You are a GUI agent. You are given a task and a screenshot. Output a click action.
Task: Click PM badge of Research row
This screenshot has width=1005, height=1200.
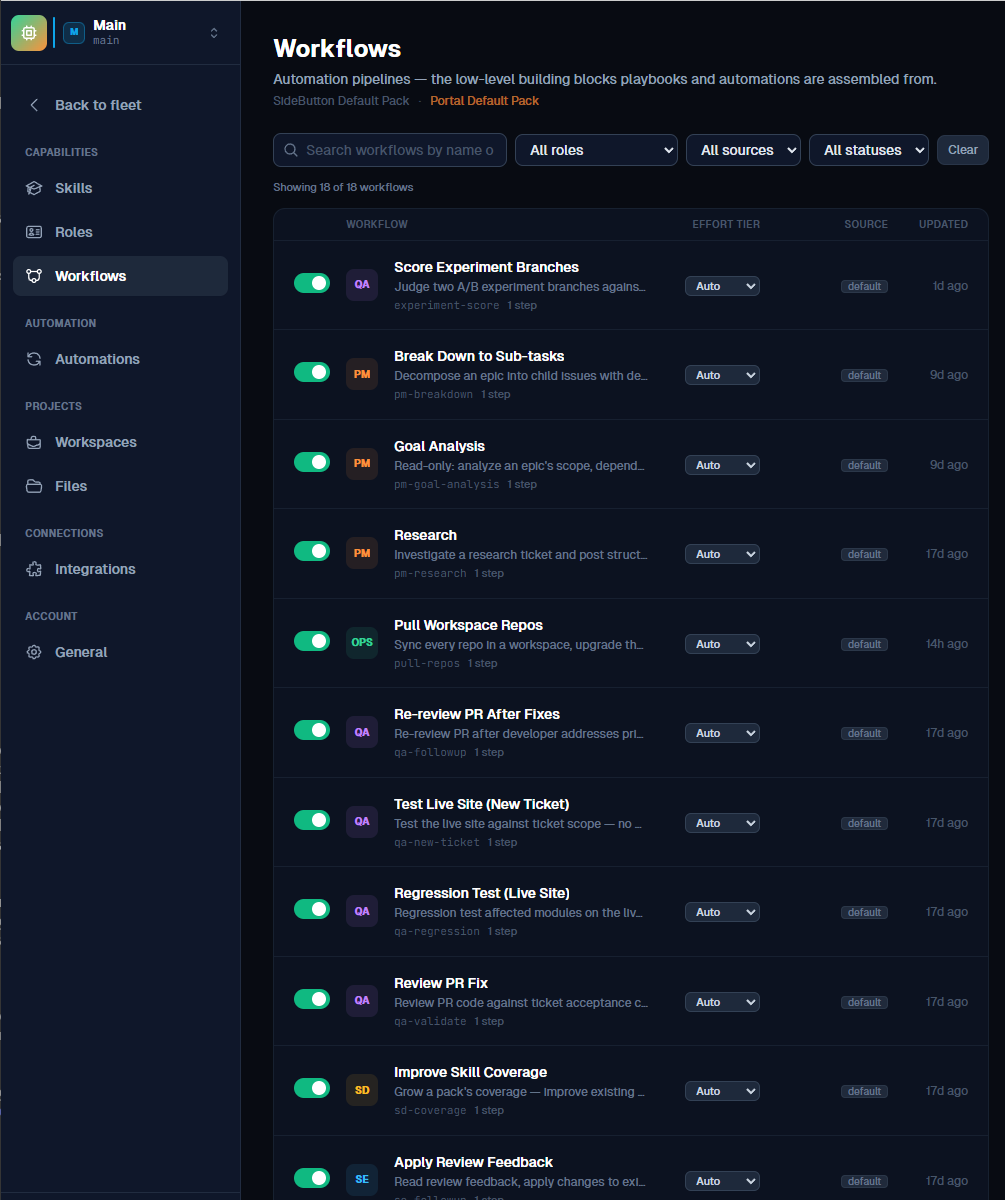[362, 553]
